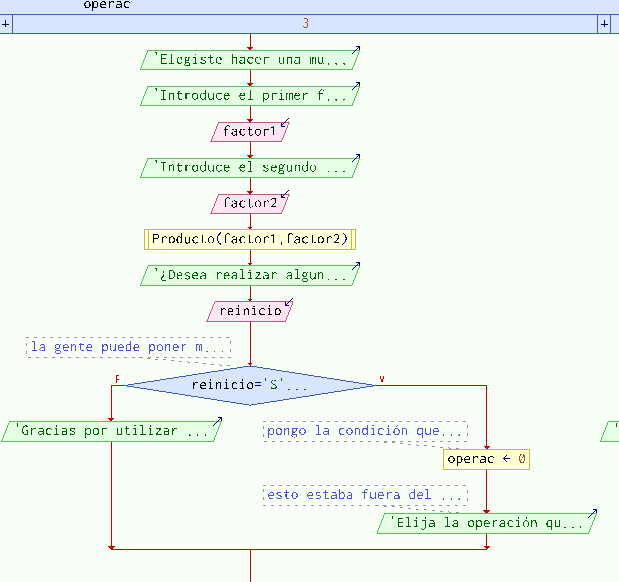Select the reinicio='S'... decision diamond
This screenshot has width=619, height=582.
point(250,385)
